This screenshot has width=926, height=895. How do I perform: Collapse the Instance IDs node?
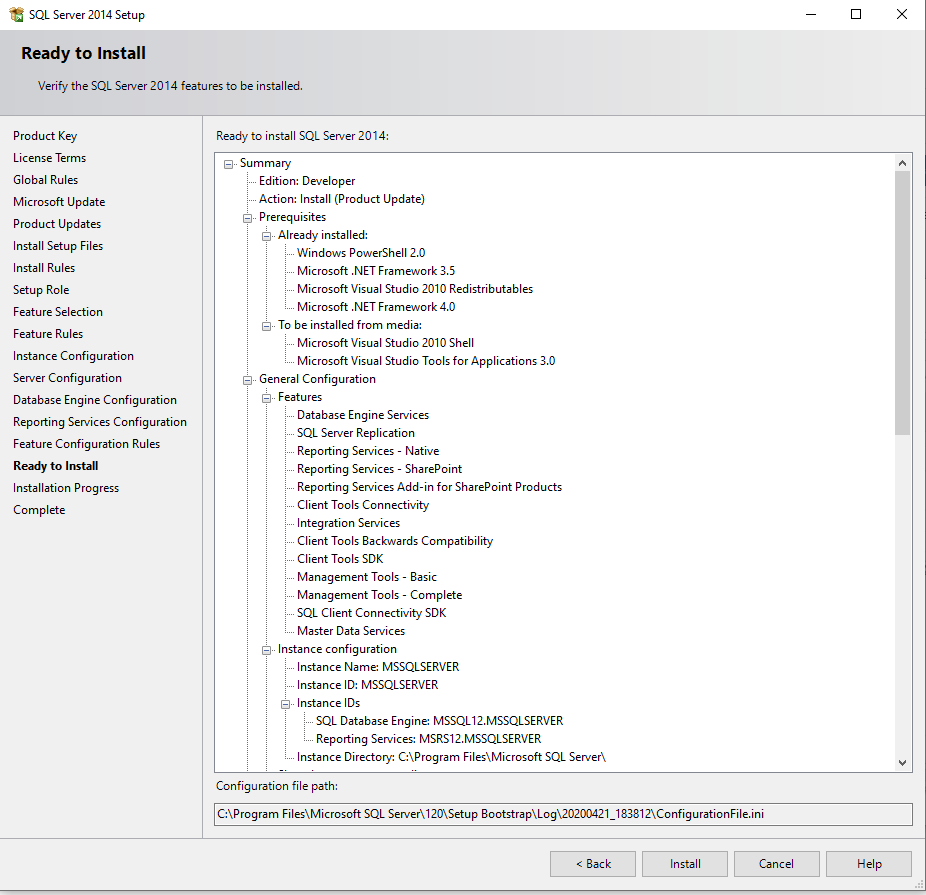click(285, 704)
